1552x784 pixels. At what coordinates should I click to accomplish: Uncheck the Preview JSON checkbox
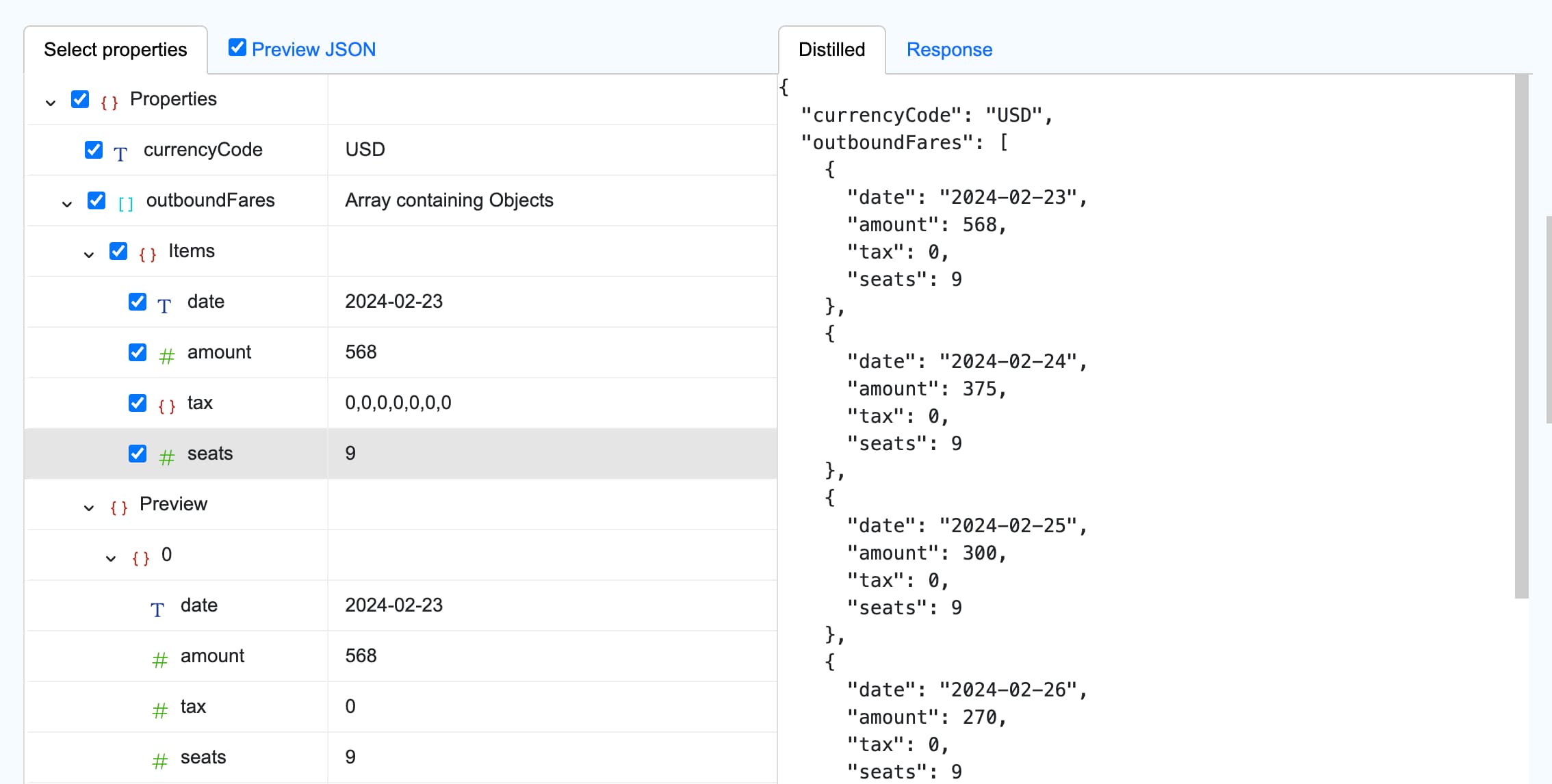pos(237,47)
